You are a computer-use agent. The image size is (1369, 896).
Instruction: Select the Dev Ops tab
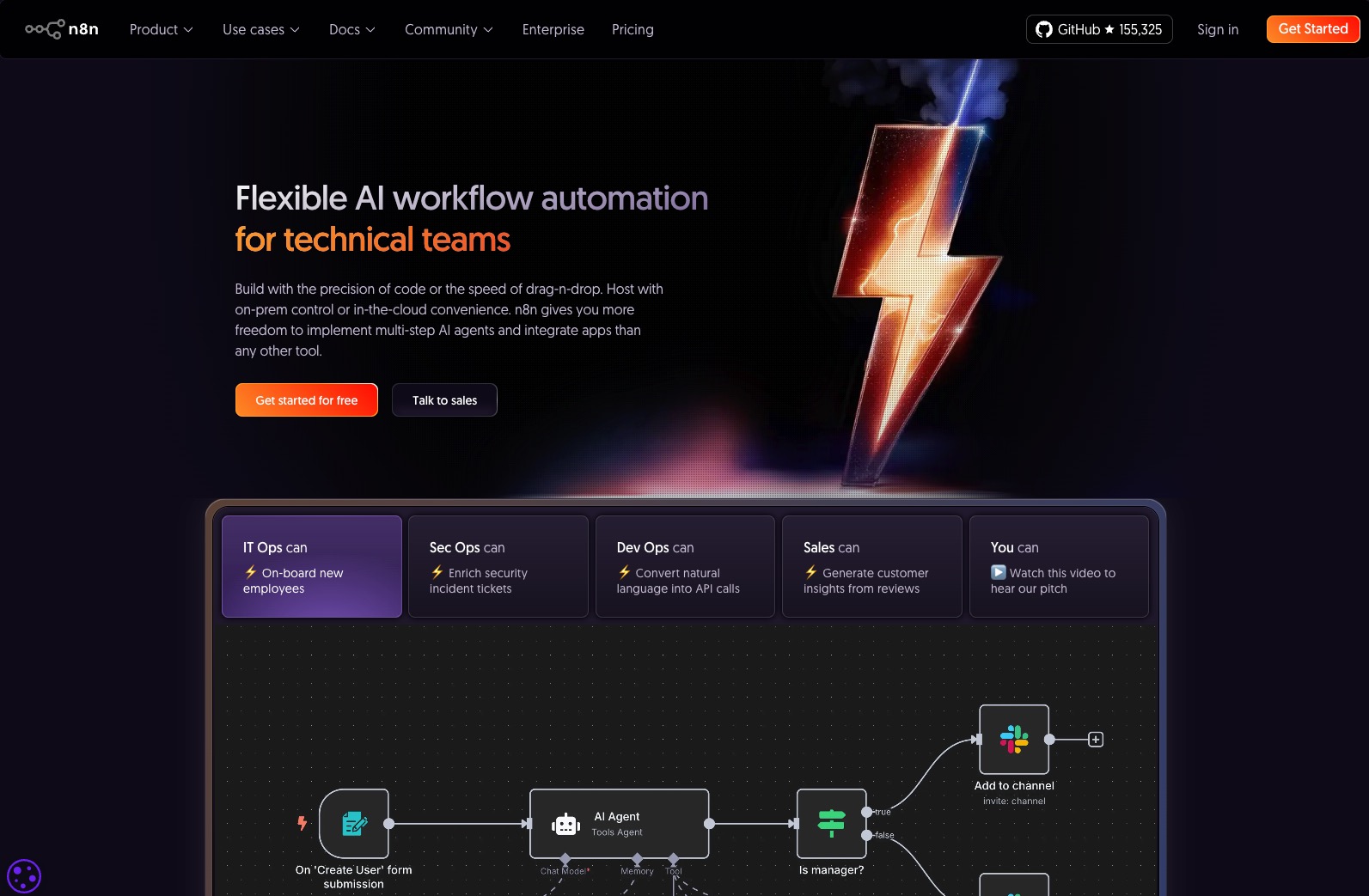tap(685, 566)
